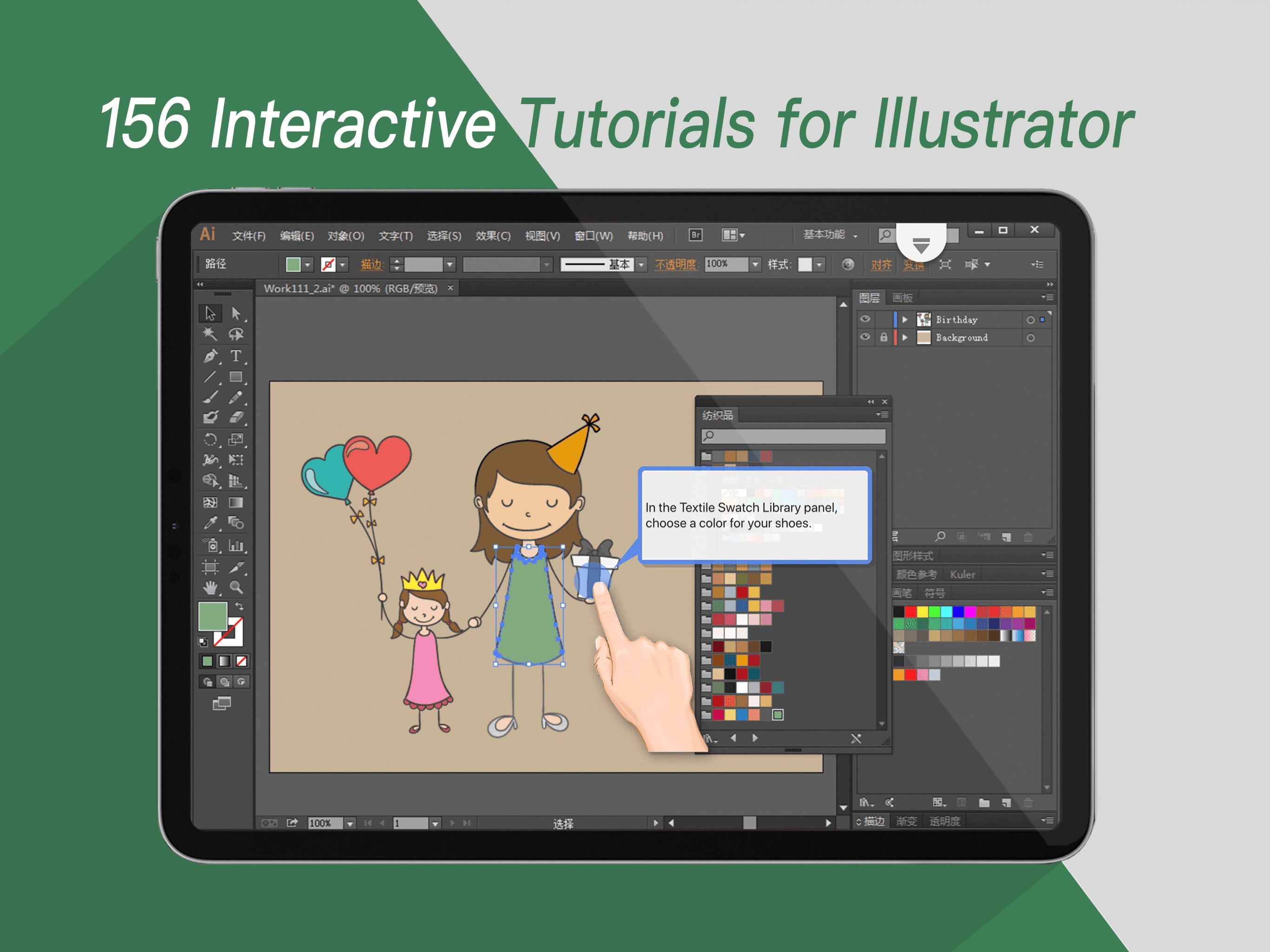Expand the Birthday layer arrow

[905, 319]
